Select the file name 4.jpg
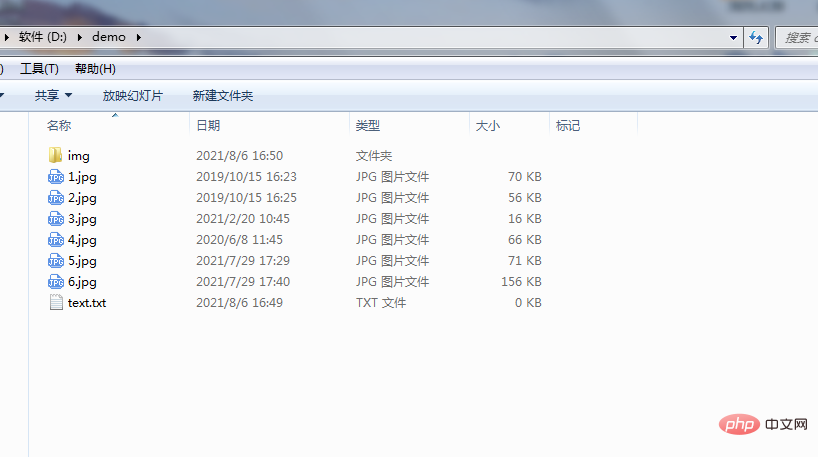Image resolution: width=818 pixels, height=457 pixels. (82, 240)
